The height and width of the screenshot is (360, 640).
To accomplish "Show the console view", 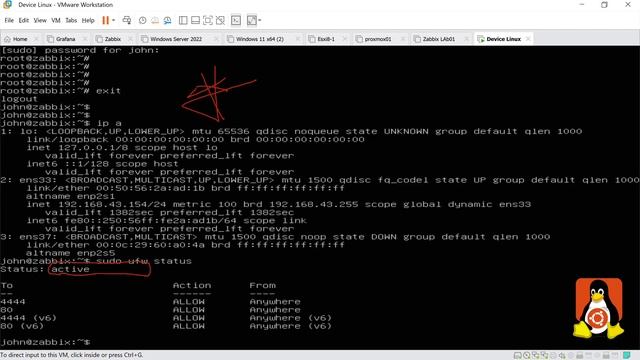I will (236, 20).
